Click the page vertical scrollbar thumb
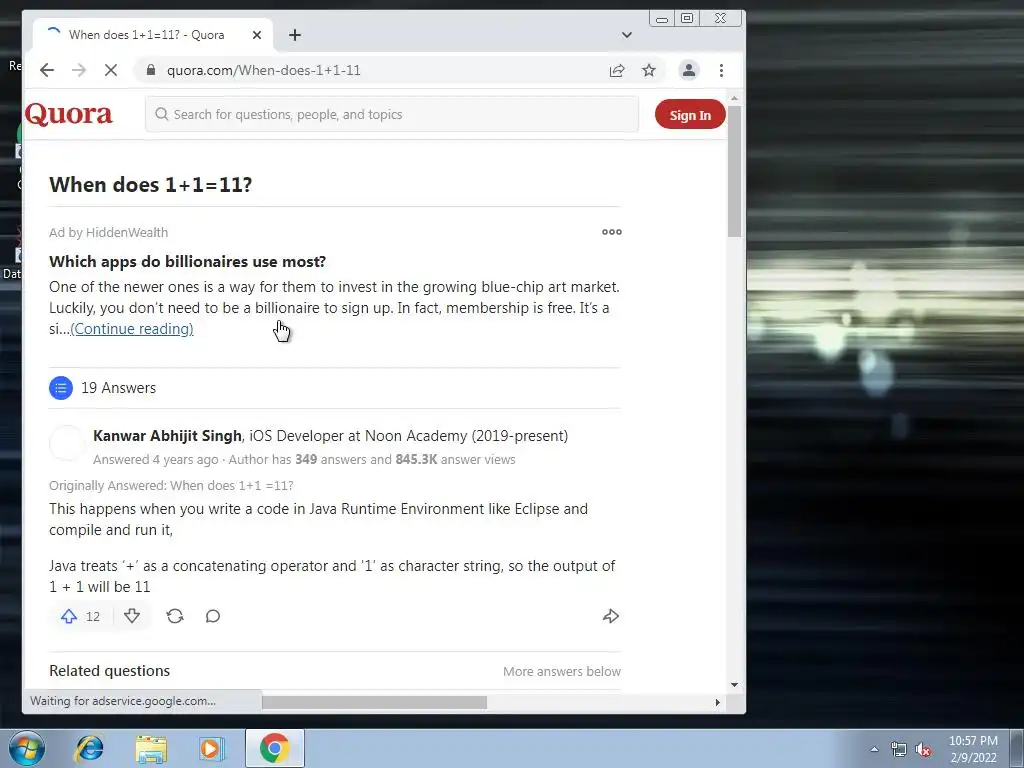1024x768 pixels. [734, 171]
